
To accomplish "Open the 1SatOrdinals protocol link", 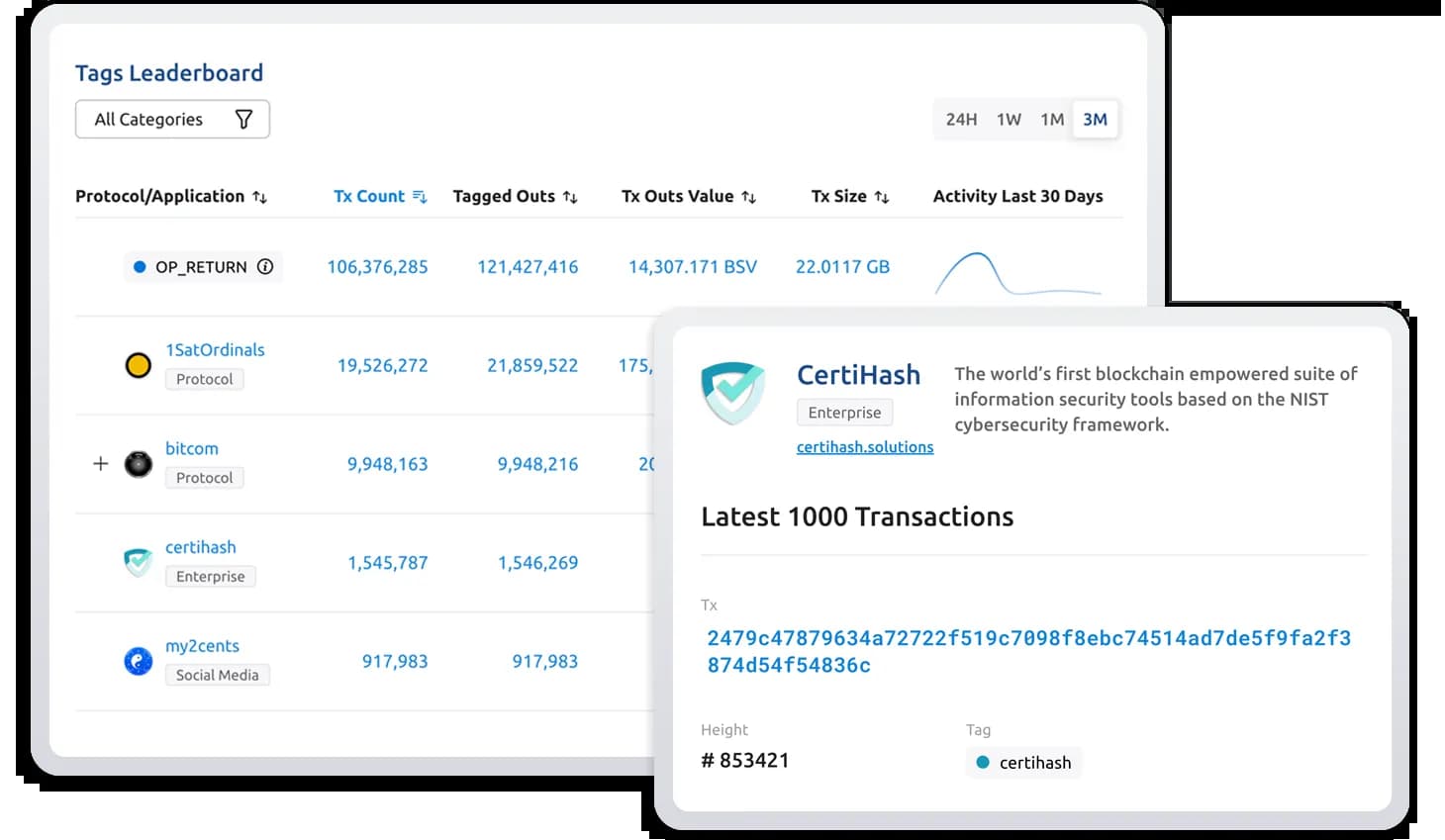I will pos(215,349).
